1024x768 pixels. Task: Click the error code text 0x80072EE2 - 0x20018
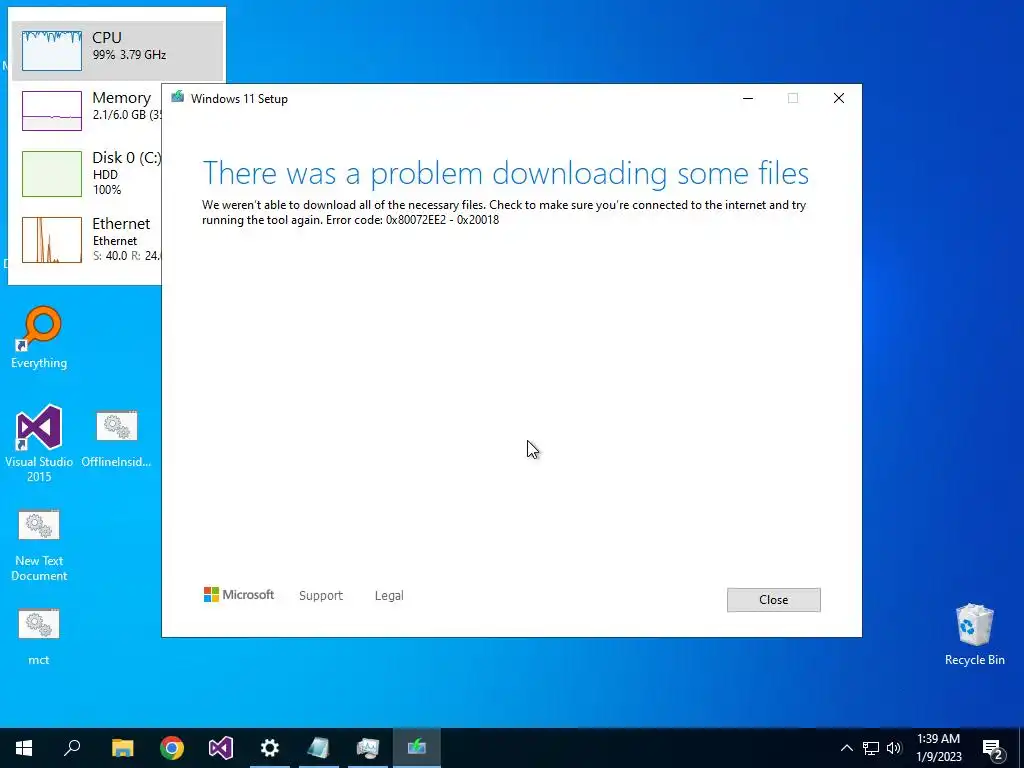point(442,220)
